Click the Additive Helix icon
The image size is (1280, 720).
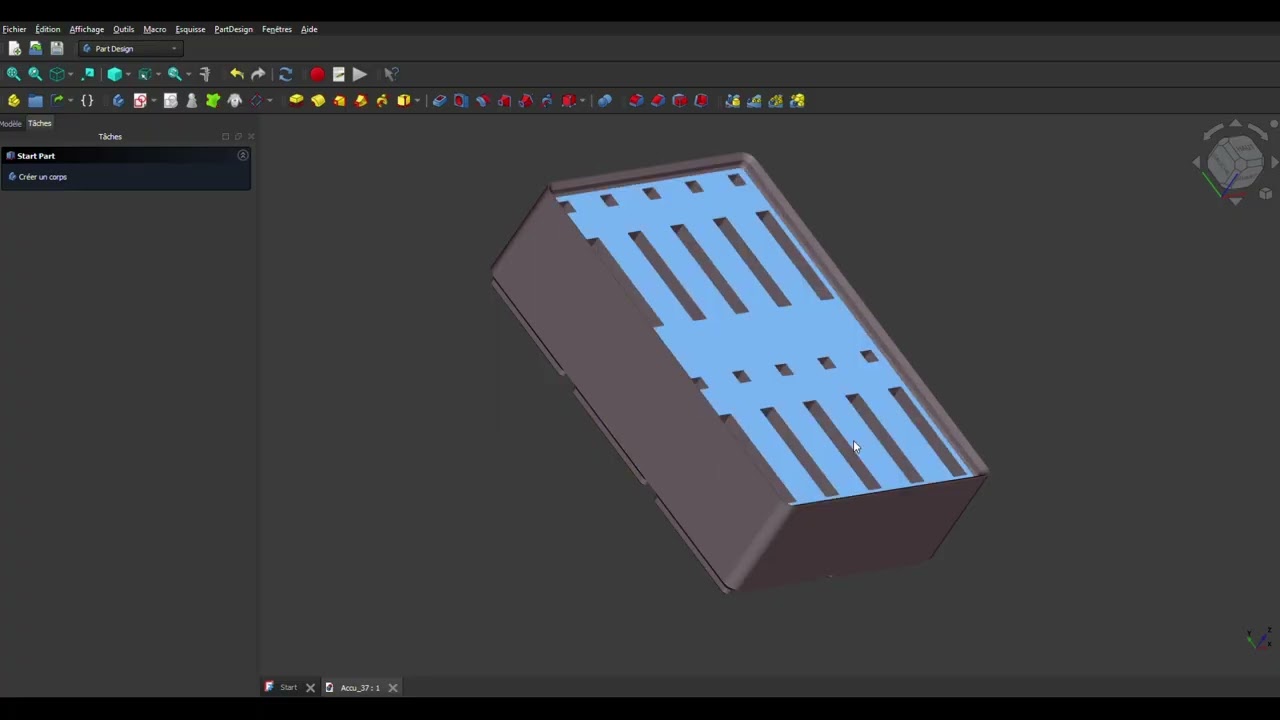point(382,101)
